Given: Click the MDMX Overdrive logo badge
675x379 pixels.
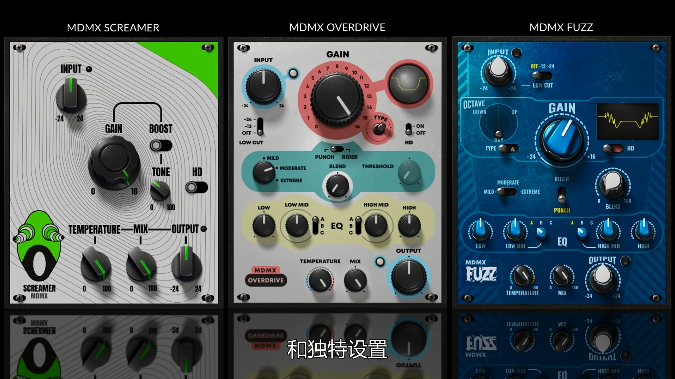Looking at the screenshot, I should point(266,276).
